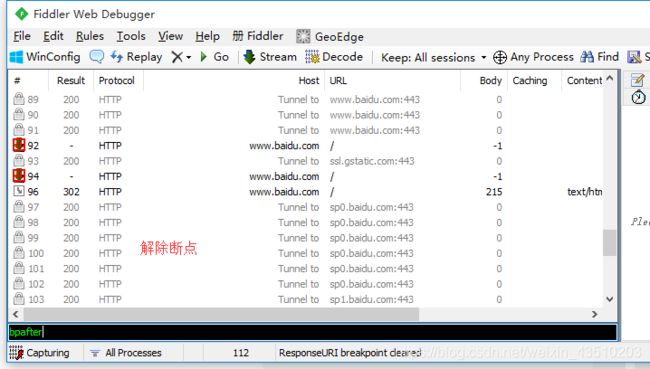This screenshot has width=650, height=369.
Task: Click the breakpoint icon on session 94
Action: (19, 176)
